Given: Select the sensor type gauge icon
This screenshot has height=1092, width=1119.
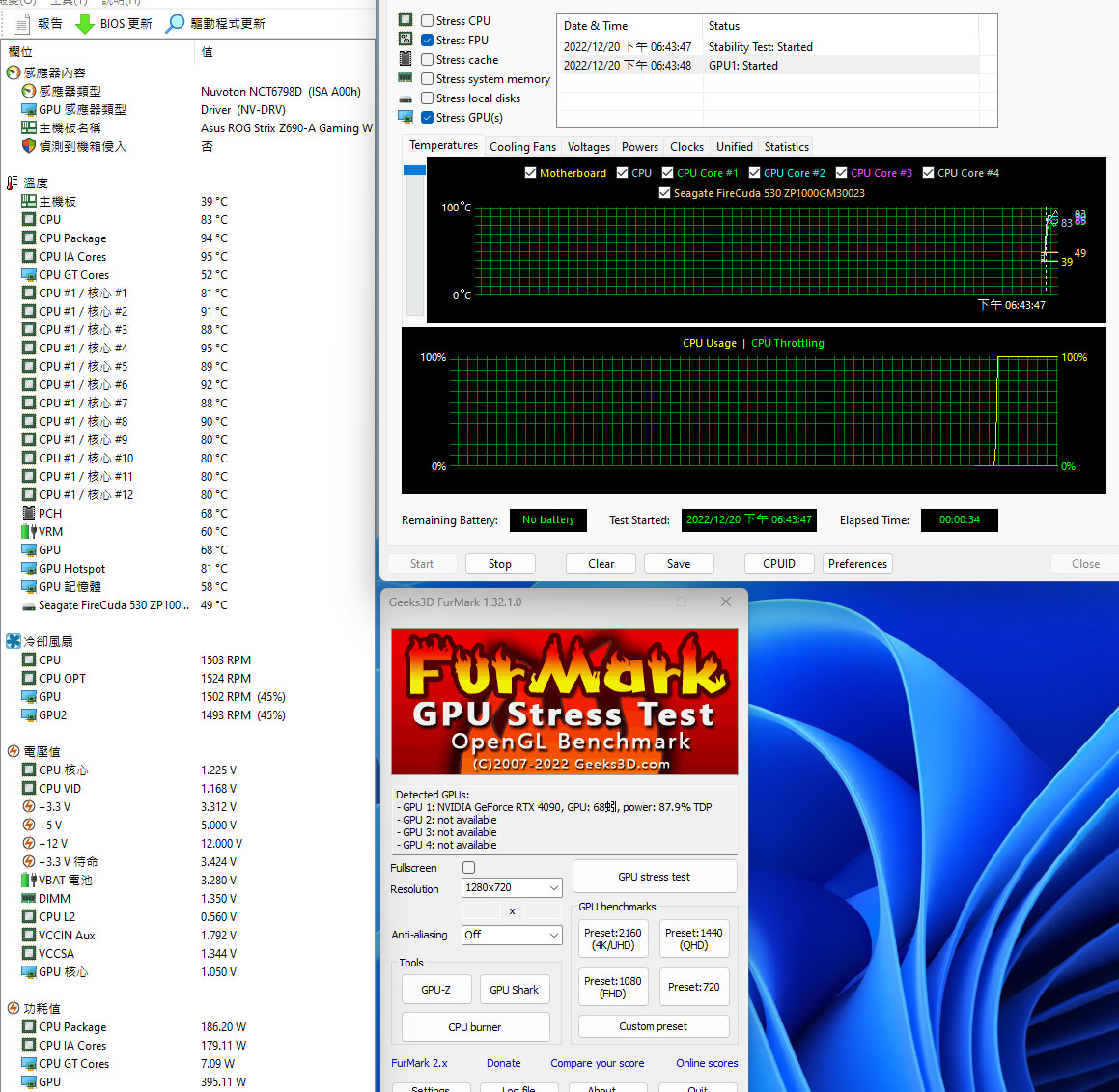Looking at the screenshot, I should [x=29, y=91].
